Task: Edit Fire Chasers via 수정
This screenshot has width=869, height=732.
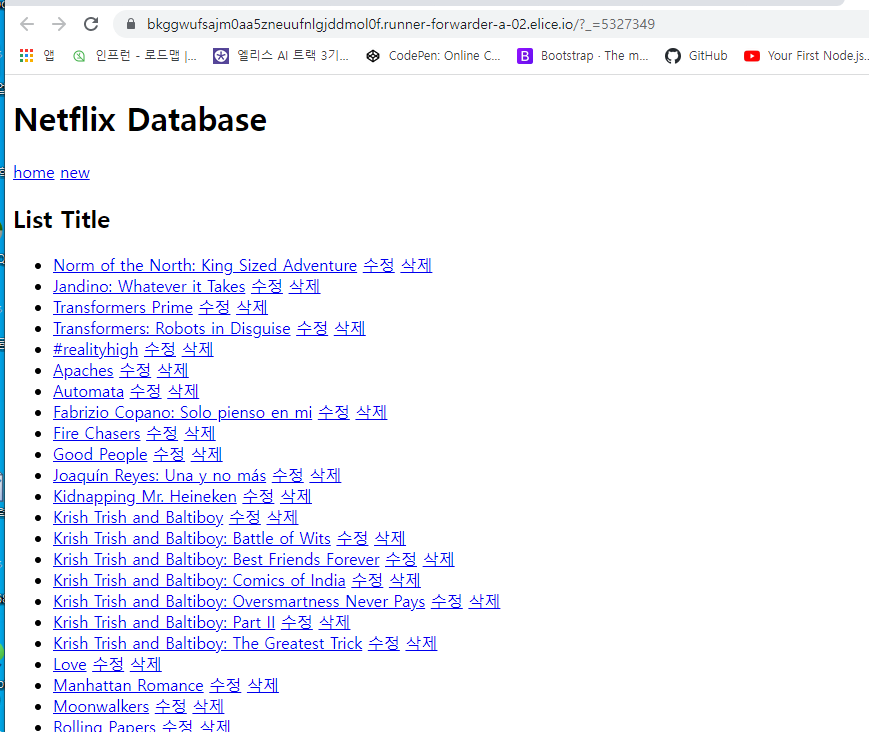Action: tap(162, 434)
